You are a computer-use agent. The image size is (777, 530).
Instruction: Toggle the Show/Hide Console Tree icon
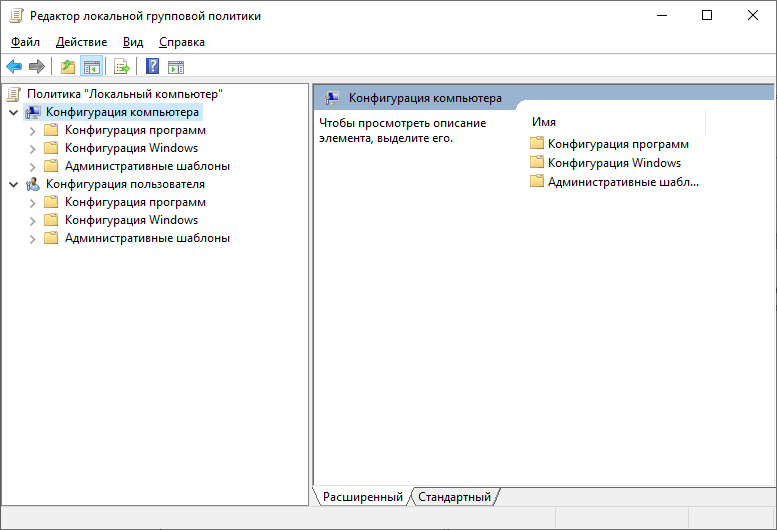(x=91, y=67)
